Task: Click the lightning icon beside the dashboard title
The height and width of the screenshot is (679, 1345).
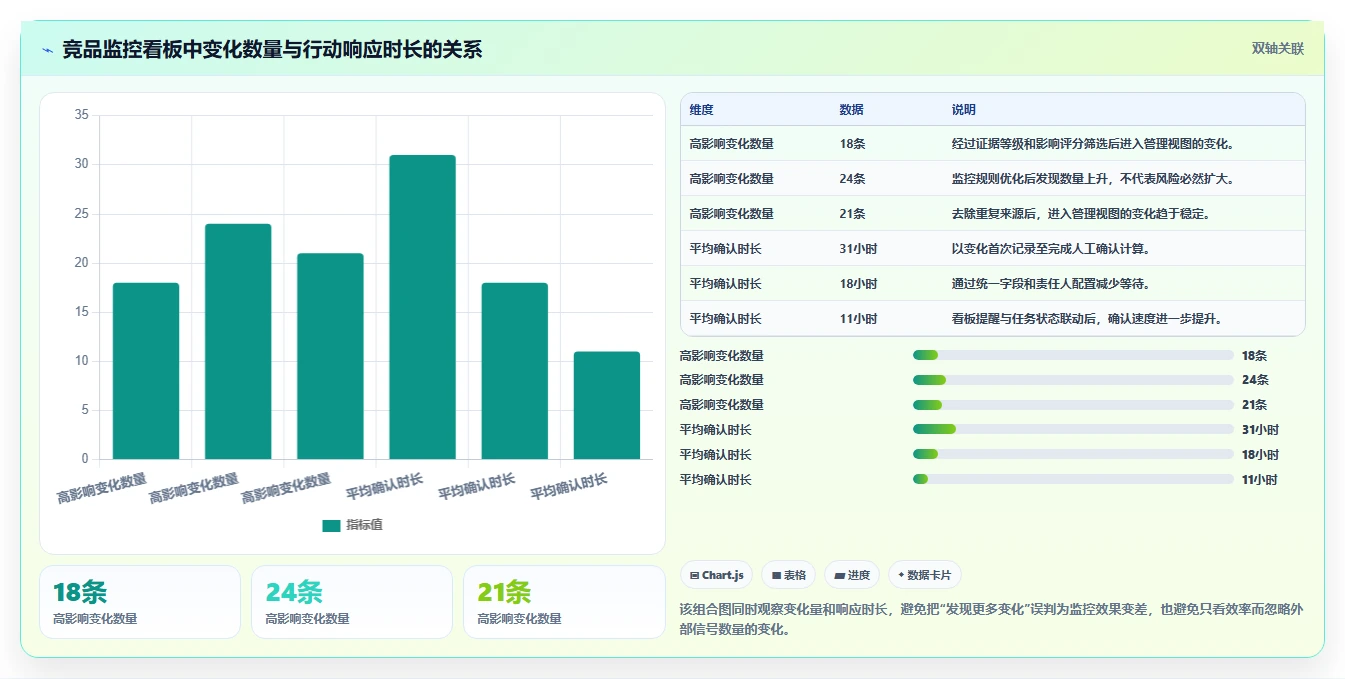Action: pyautogui.click(x=47, y=50)
